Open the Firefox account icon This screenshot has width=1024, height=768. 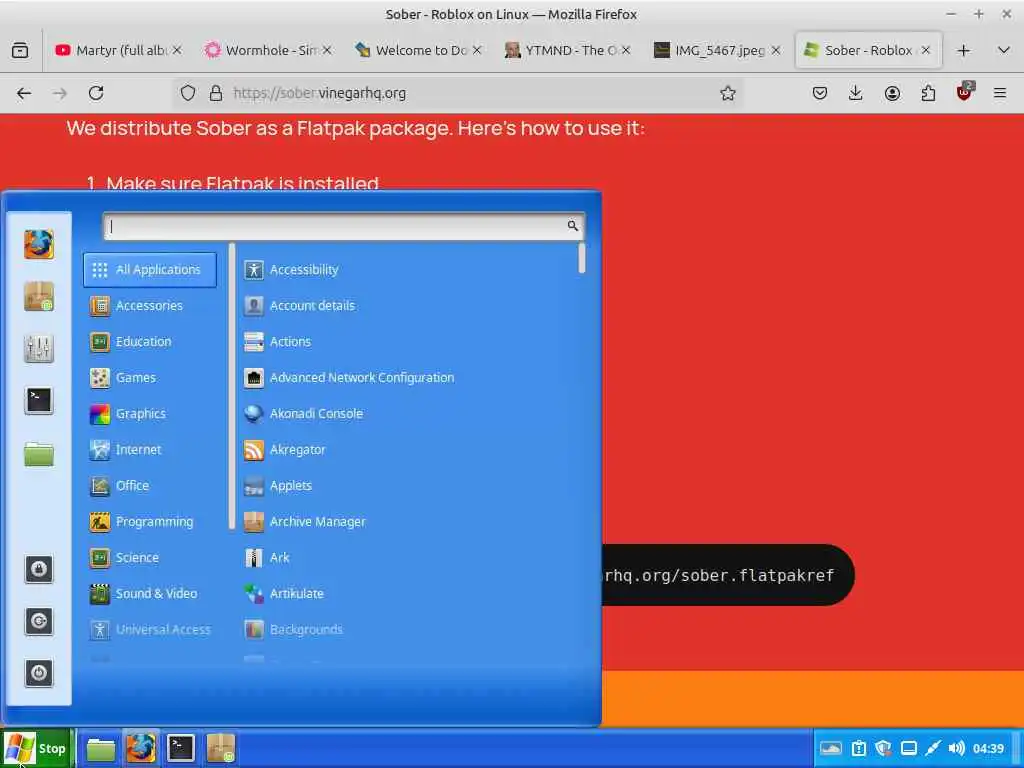[x=892, y=93]
